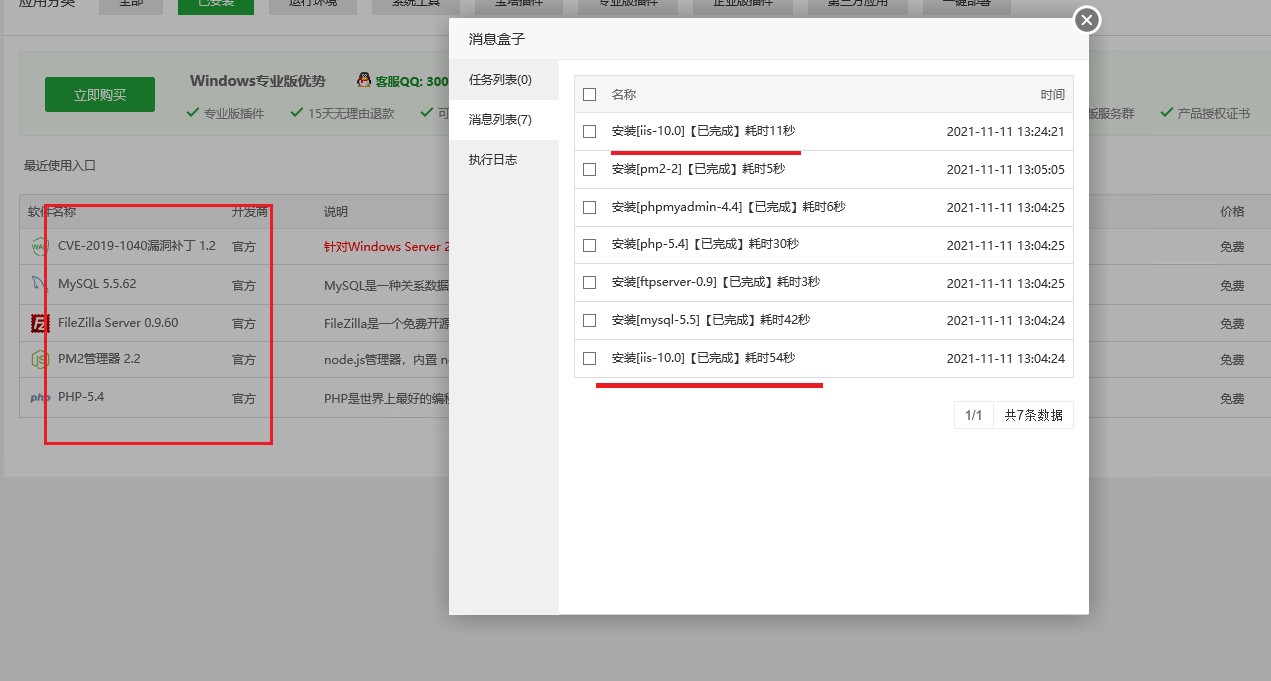Open the FileZilla Server 0.9.60 entry
The image size is (1271, 681).
click(118, 323)
